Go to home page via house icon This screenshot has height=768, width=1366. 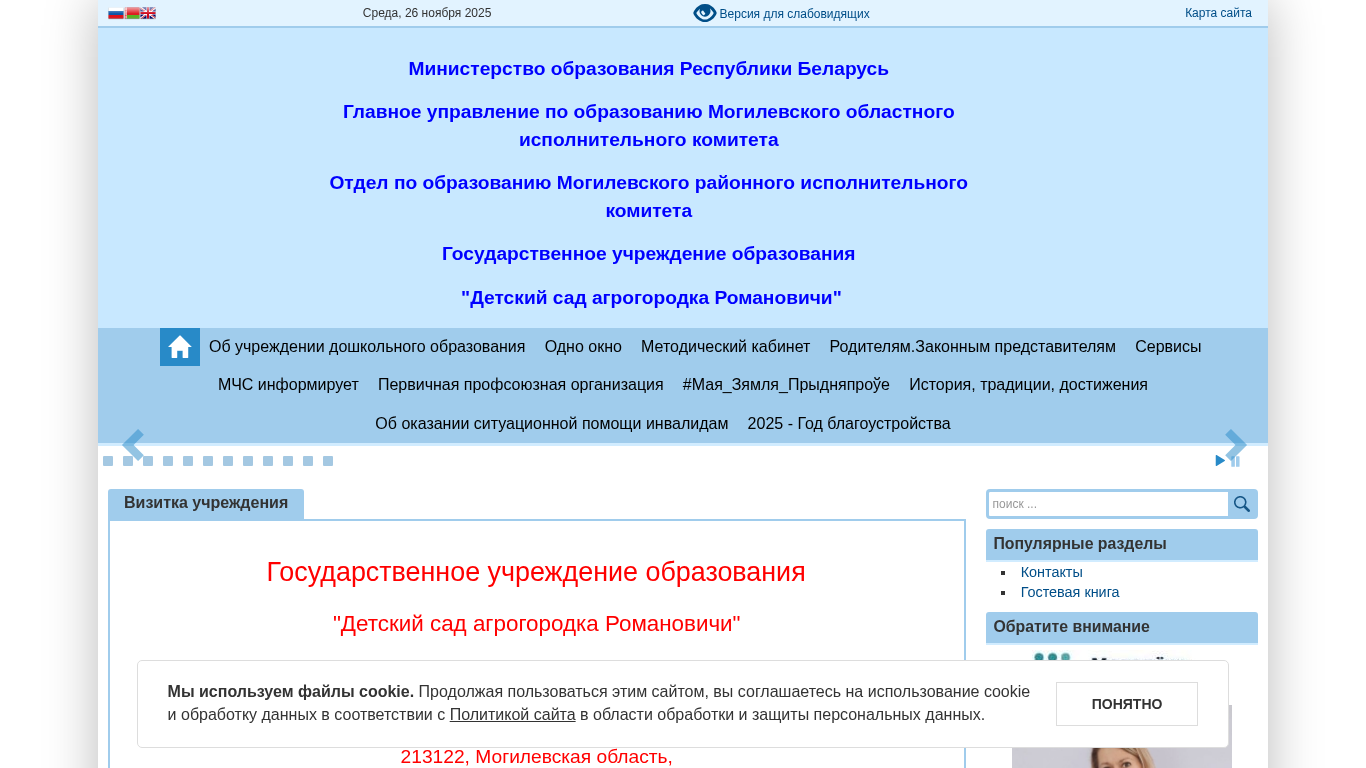[x=180, y=347]
